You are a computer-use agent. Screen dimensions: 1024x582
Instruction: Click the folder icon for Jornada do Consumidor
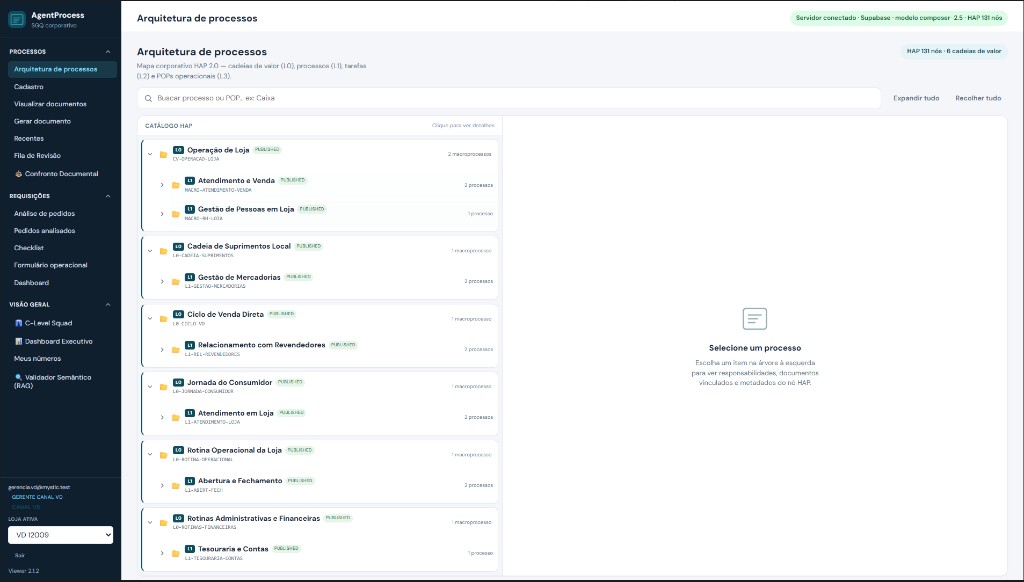pos(163,387)
